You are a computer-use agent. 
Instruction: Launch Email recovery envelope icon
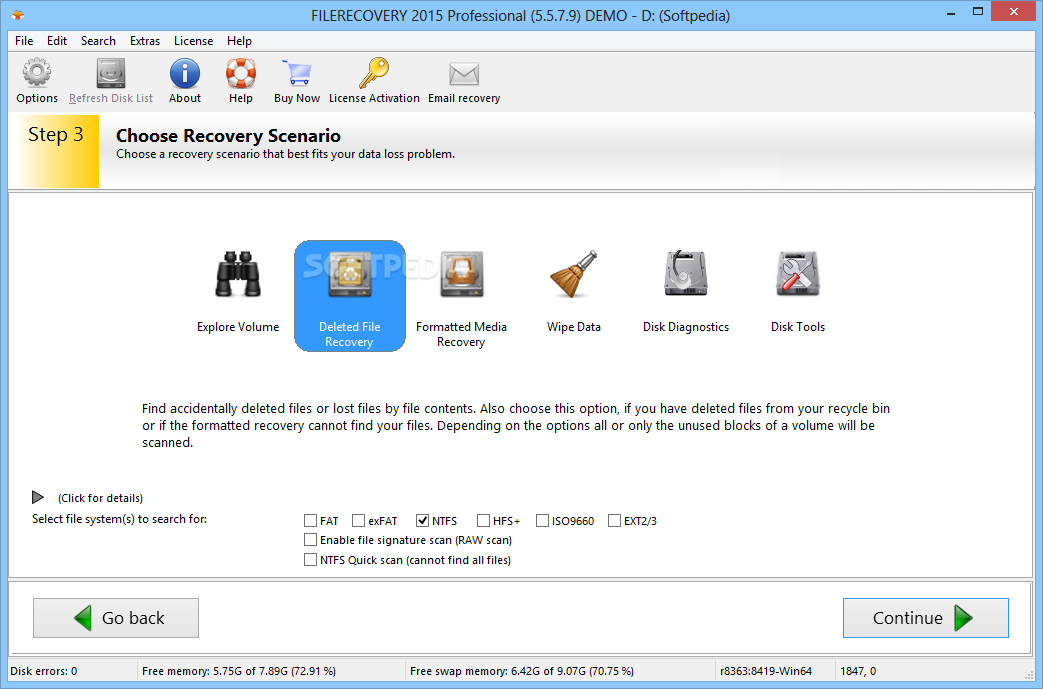click(464, 74)
